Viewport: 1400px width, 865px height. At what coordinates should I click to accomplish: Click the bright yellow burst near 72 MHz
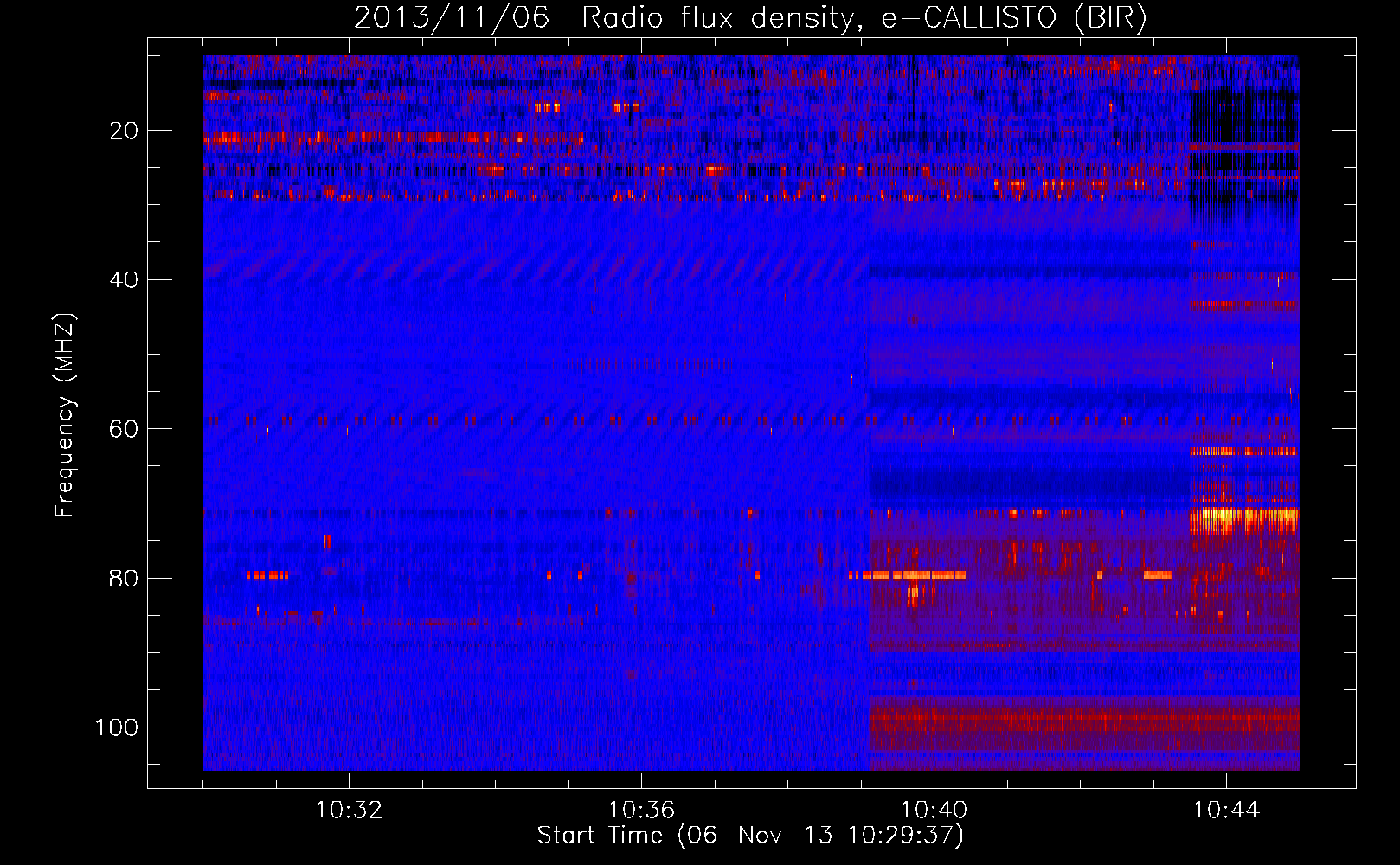[x=1244, y=521]
